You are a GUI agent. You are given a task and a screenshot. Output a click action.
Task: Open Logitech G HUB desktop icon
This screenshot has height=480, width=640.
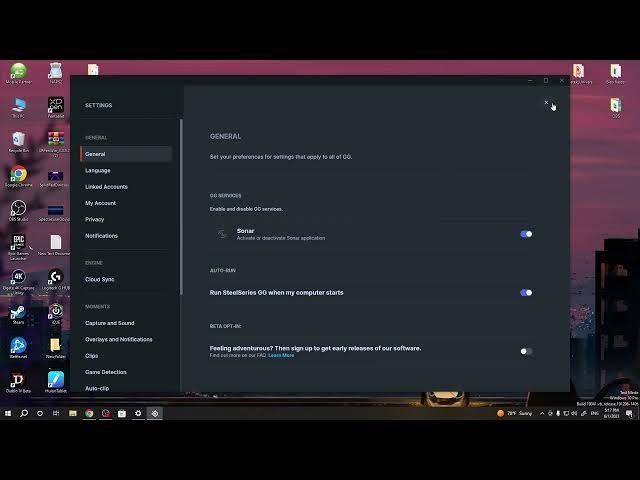coord(56,280)
